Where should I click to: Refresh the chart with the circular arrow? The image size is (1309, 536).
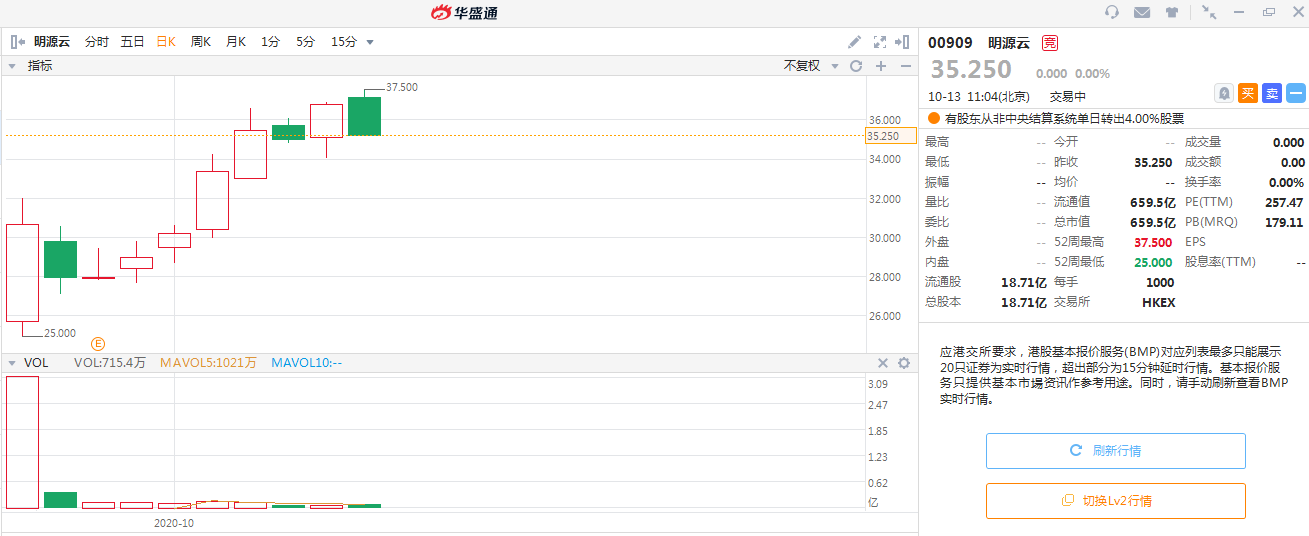tap(856, 66)
